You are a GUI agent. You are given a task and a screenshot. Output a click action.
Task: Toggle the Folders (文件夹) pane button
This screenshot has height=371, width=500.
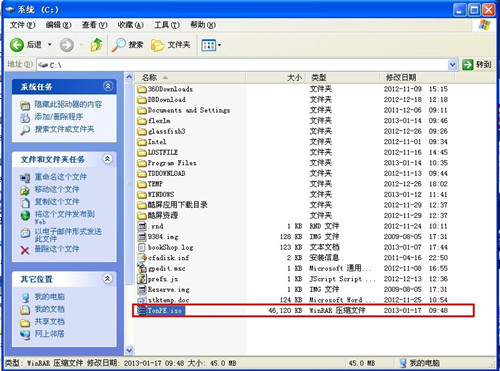coord(170,45)
